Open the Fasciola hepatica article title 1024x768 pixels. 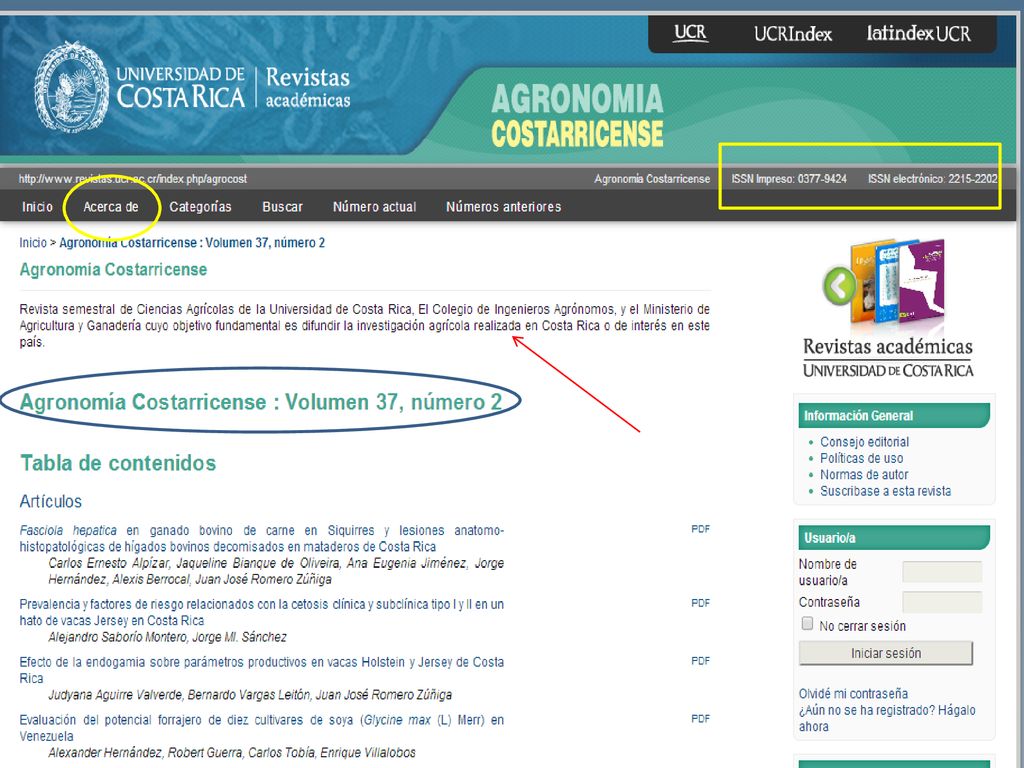tap(261, 539)
